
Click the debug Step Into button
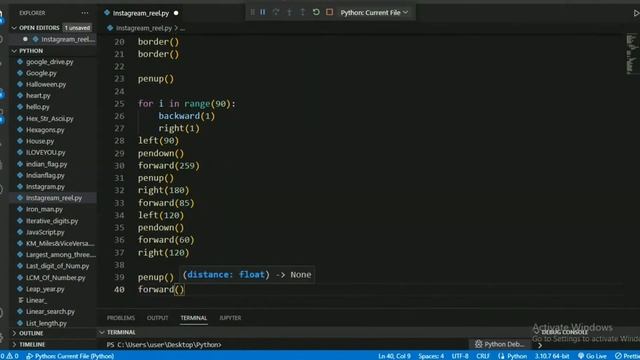(x=289, y=12)
